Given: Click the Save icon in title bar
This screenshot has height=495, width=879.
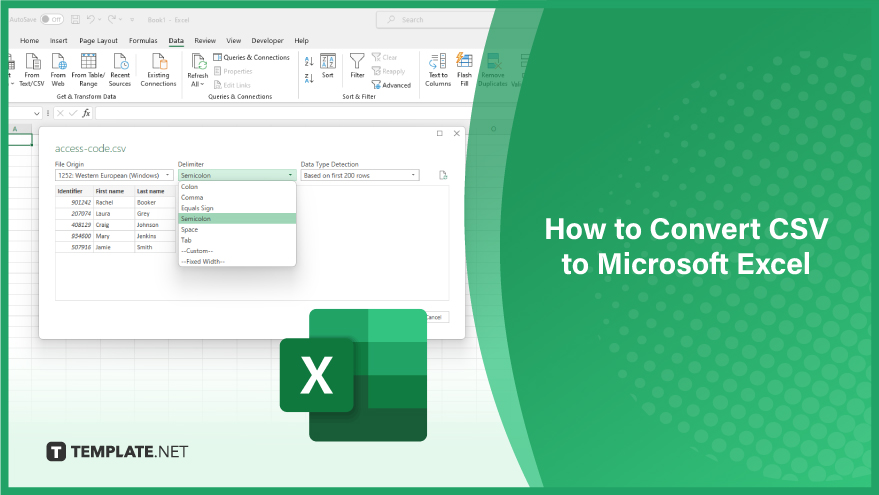Looking at the screenshot, I should click(x=75, y=20).
